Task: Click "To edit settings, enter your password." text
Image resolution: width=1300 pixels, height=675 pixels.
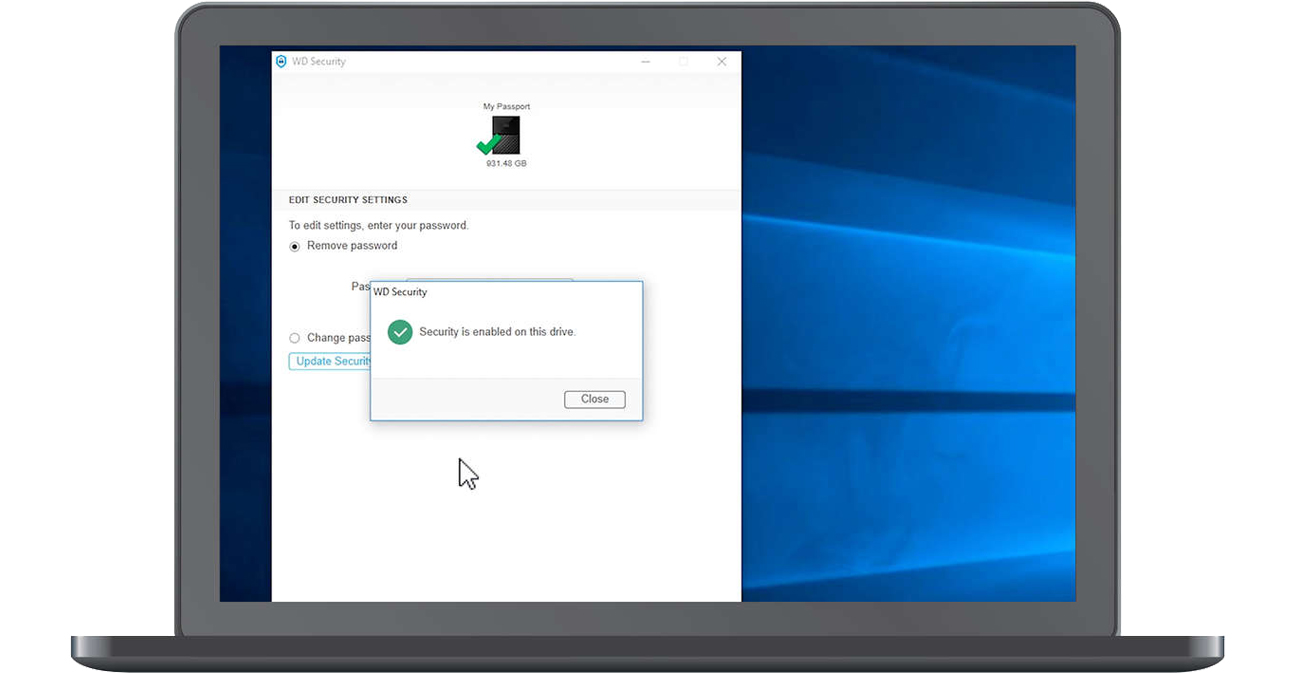Action: click(x=379, y=226)
